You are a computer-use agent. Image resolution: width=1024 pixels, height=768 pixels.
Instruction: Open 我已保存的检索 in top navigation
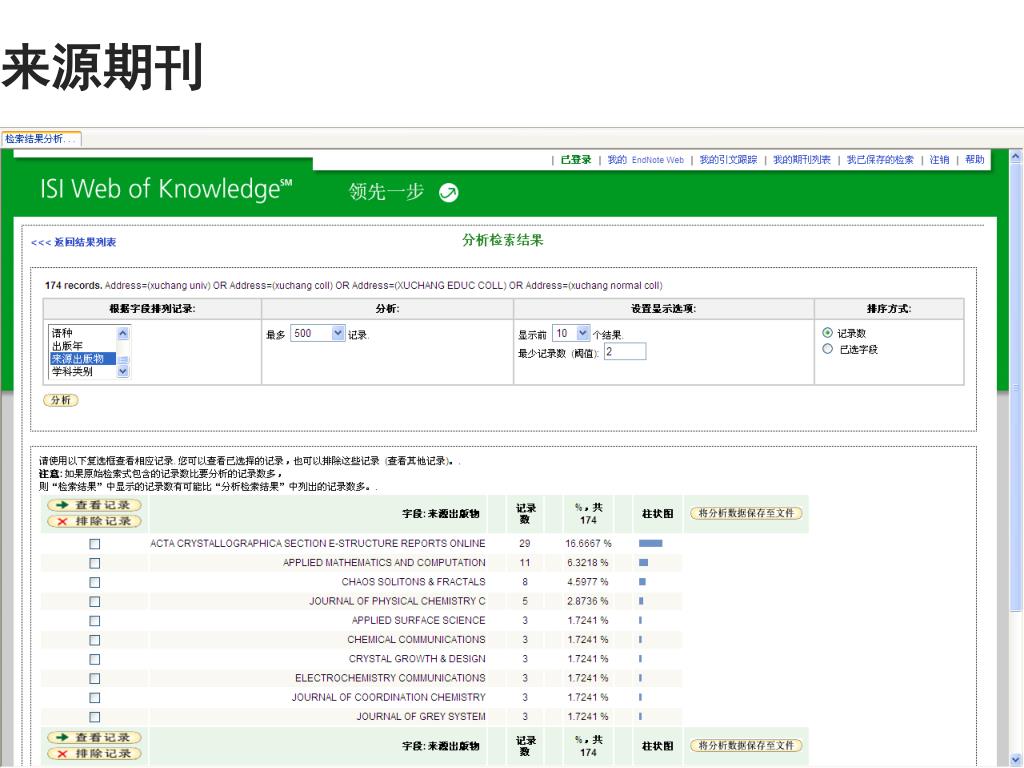[880, 160]
